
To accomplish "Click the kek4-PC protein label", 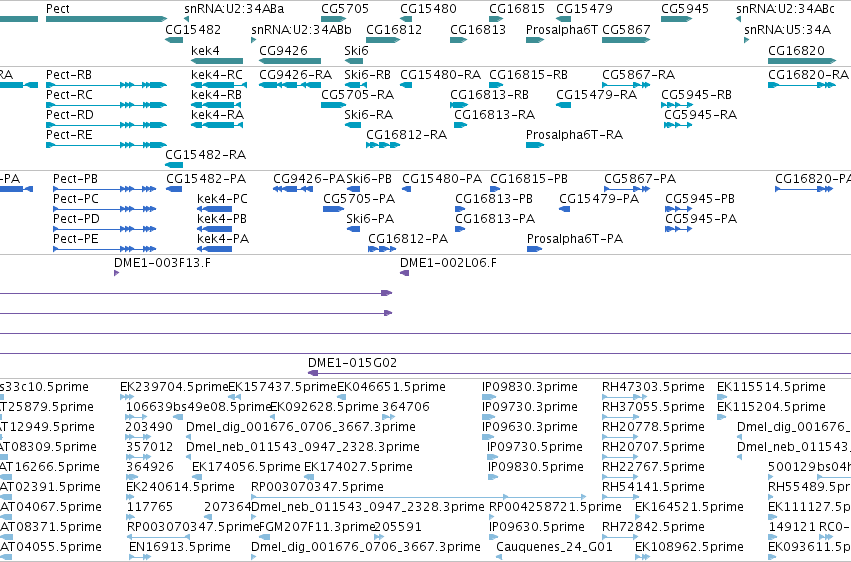I will tap(223, 199).
